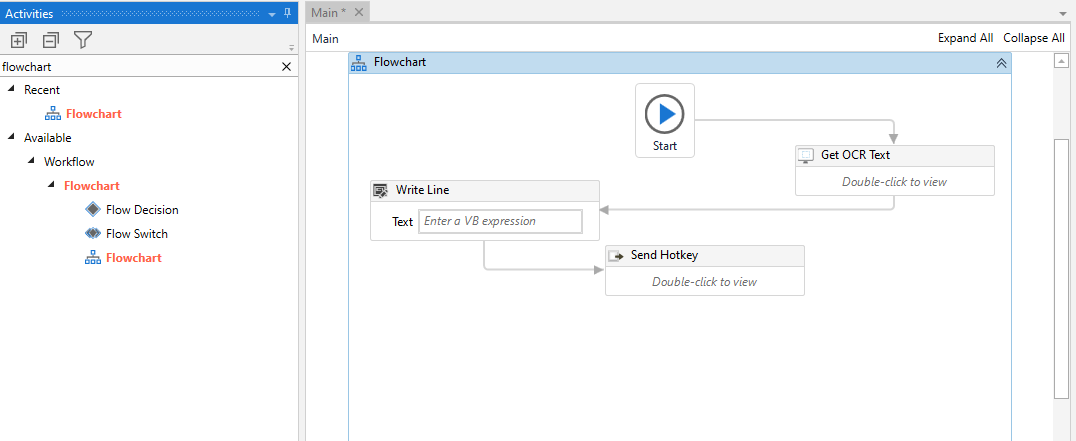Click the Get OCR Text activity icon

pos(807,155)
